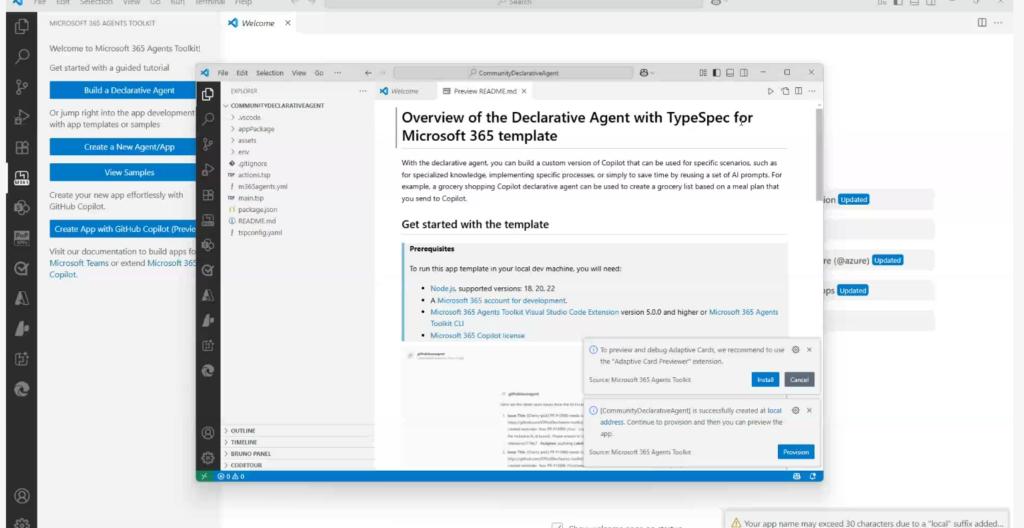This screenshot has width=1024, height=528.
Task: Open Run and Debug in front window
Action: (208, 170)
